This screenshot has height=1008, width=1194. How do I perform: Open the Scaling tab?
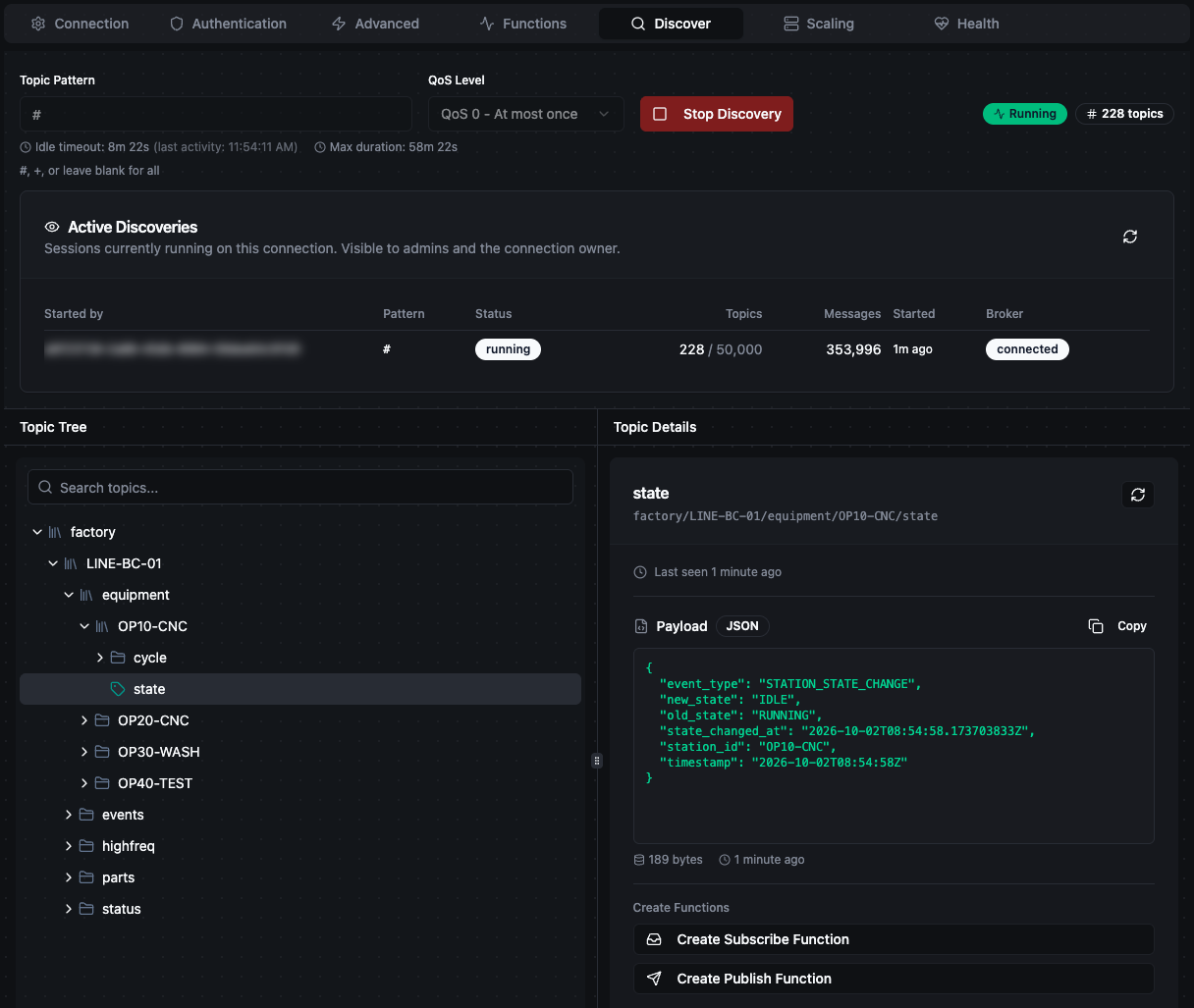coord(819,24)
